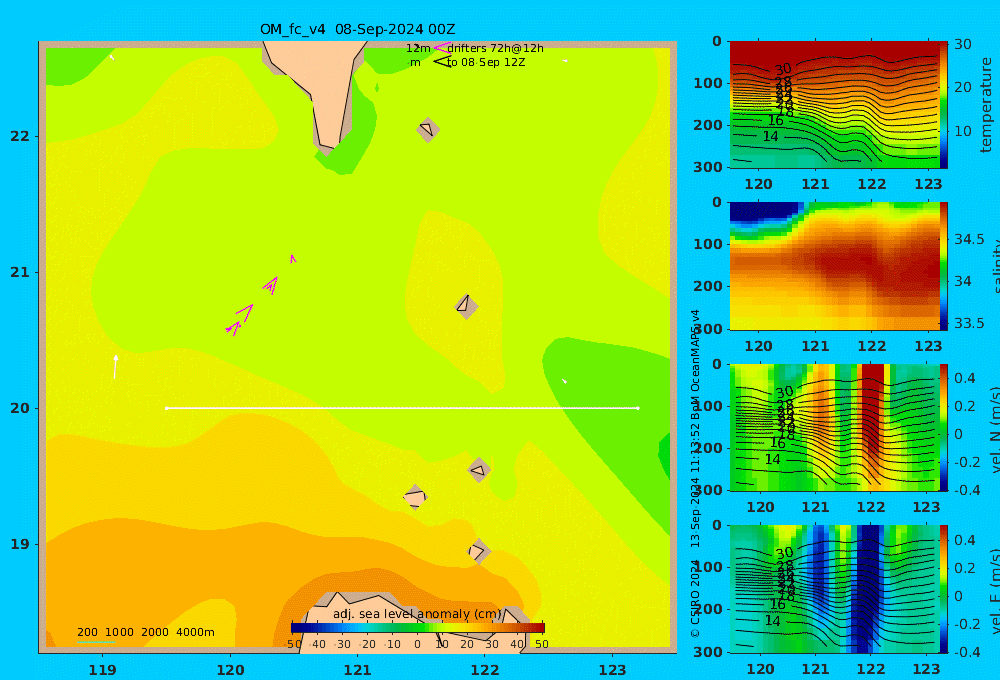Click latitude tick label 22 on main map
1000x680 pixels.
click(x=20, y=136)
